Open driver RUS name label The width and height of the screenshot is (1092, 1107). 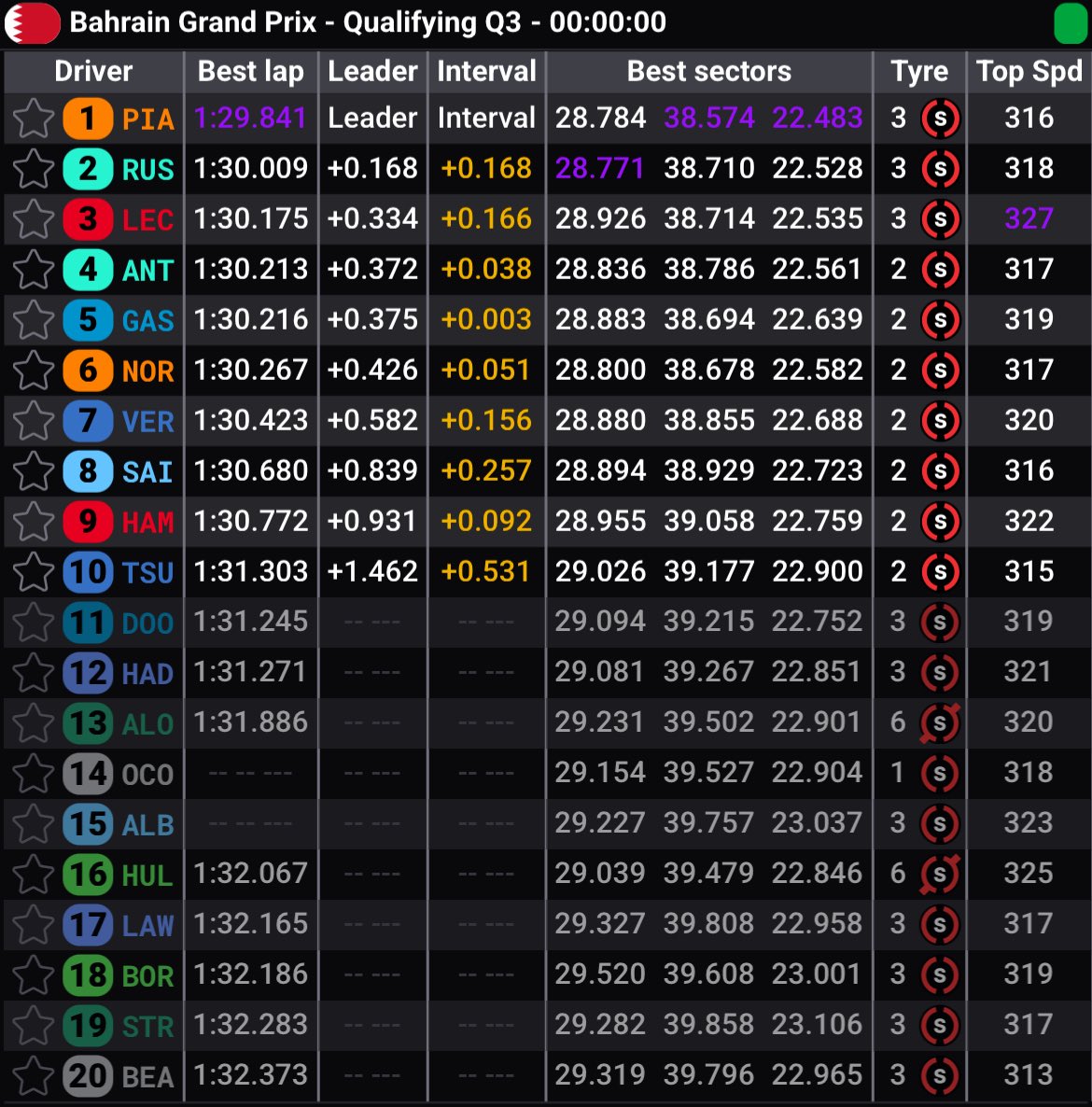(x=147, y=170)
